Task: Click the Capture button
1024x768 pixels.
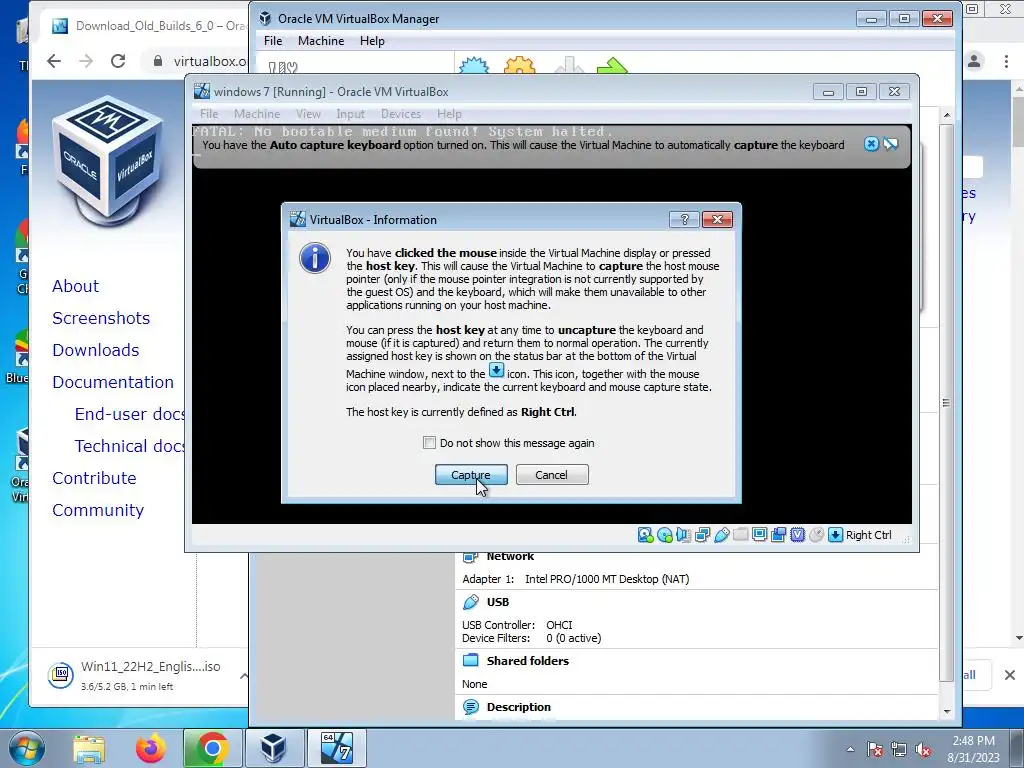Action: (x=471, y=475)
